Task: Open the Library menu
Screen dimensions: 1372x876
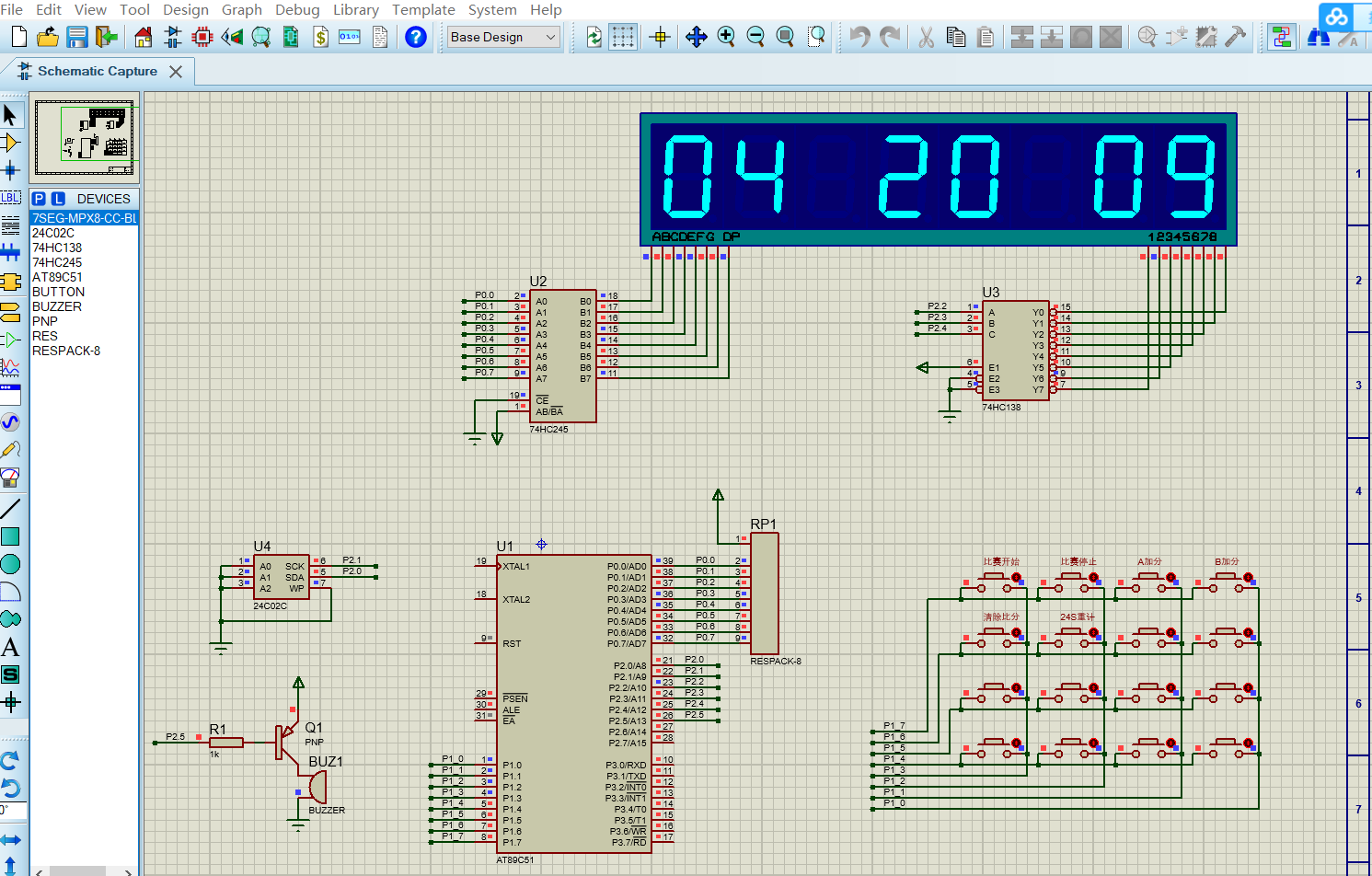Action: (356, 9)
